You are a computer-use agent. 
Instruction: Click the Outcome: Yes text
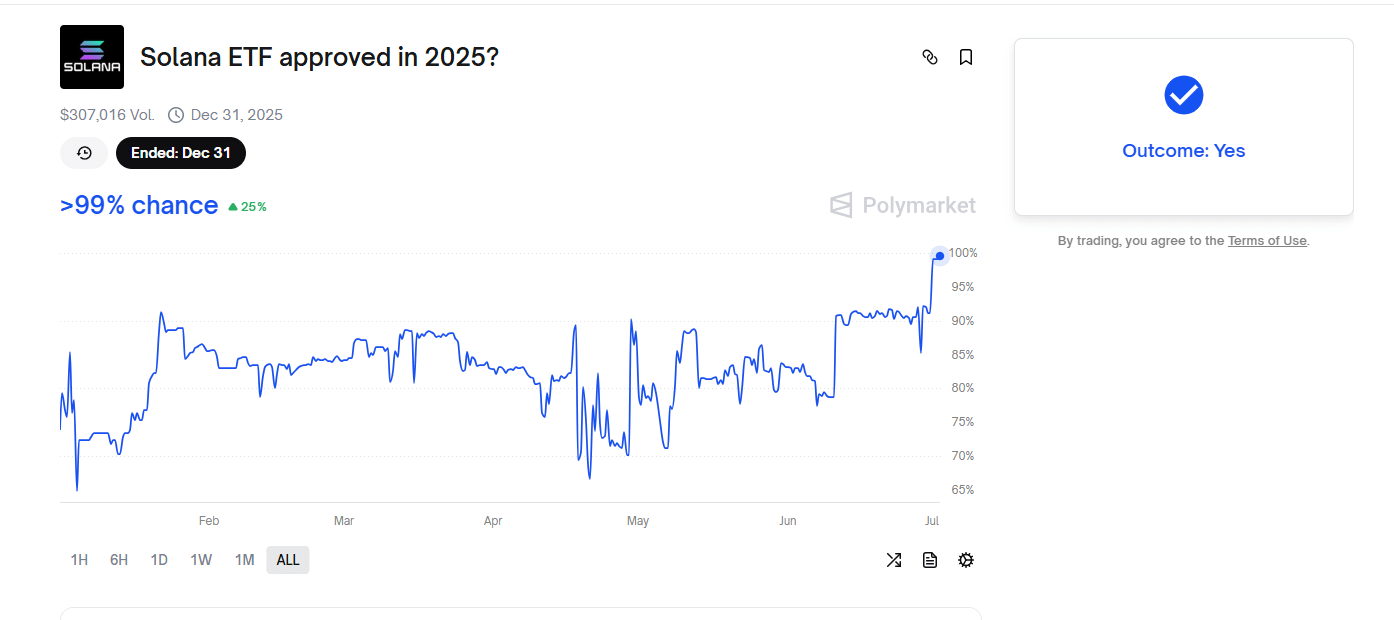coord(1184,151)
